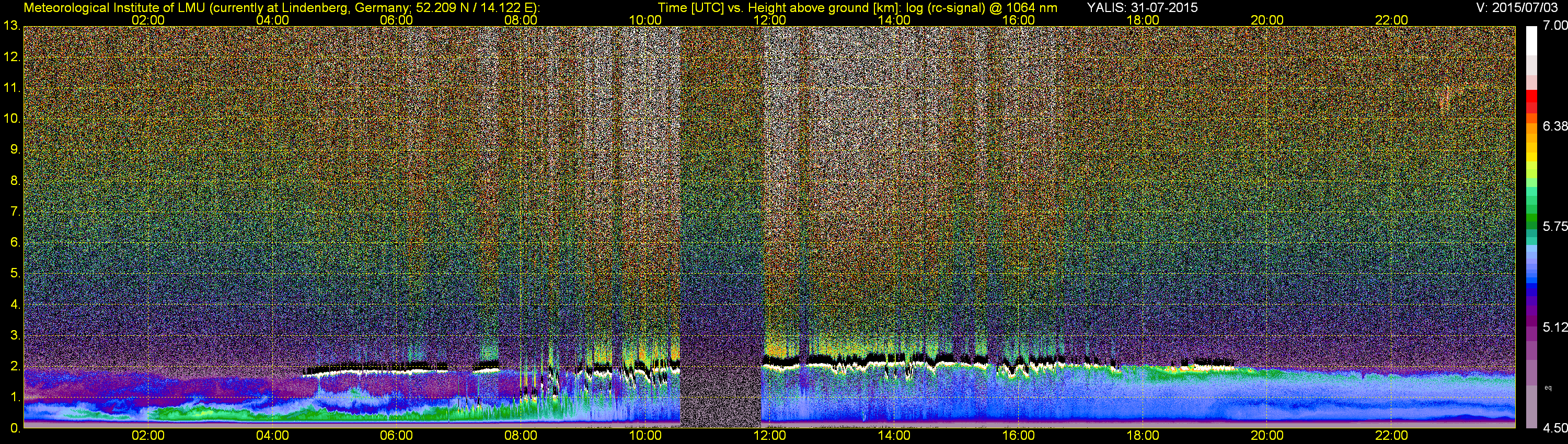Click the 5 km height axis label

15,273
